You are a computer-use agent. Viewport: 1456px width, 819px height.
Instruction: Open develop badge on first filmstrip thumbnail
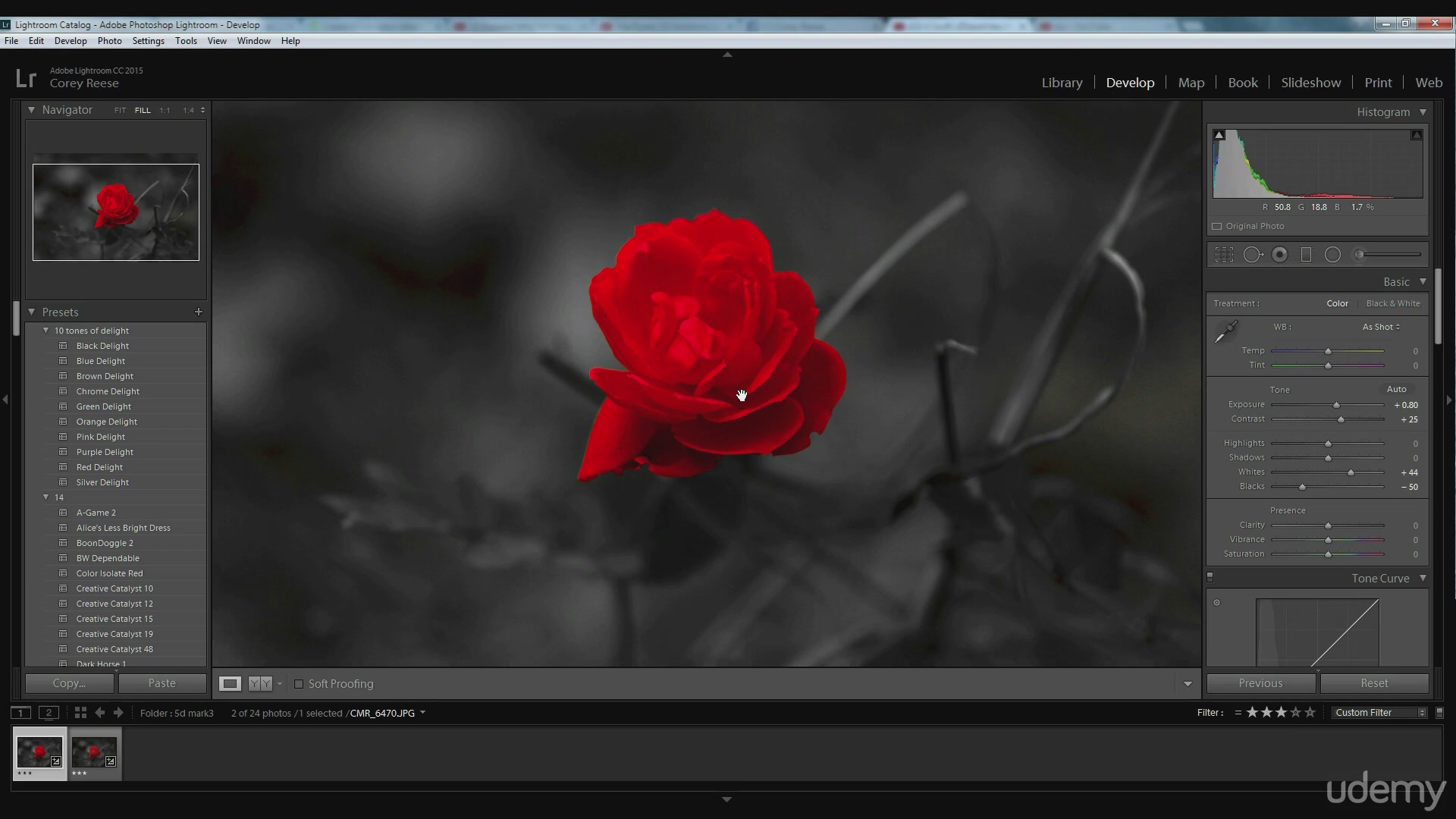(x=55, y=761)
